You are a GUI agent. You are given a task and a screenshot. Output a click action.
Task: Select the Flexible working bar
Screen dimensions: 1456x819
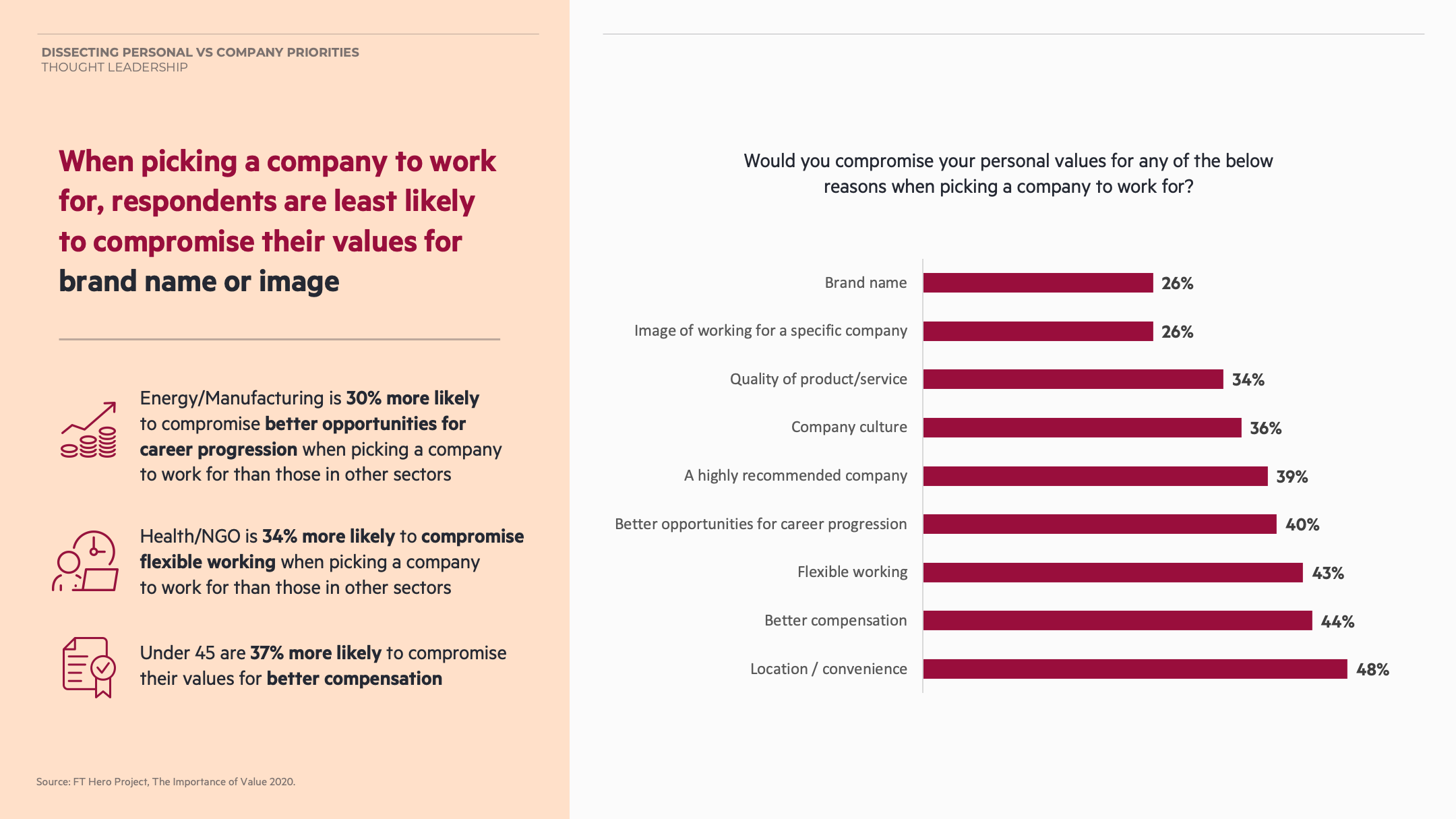tap(1112, 573)
